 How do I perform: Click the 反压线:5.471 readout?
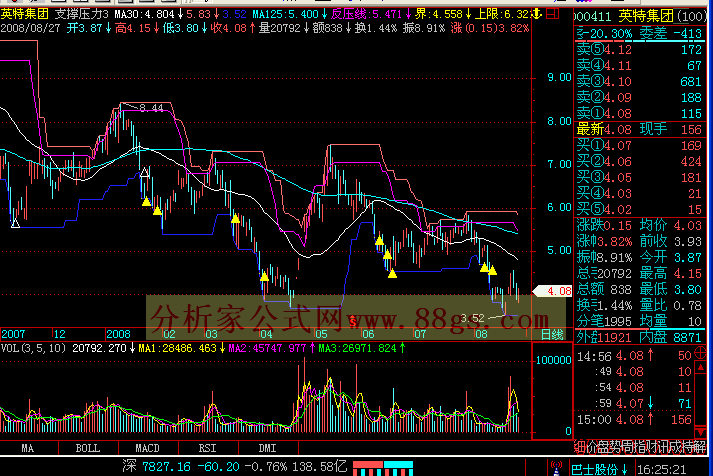(367, 14)
